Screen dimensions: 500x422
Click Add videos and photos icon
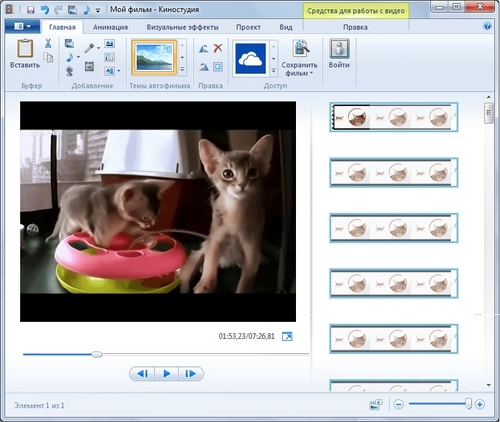coord(69,43)
